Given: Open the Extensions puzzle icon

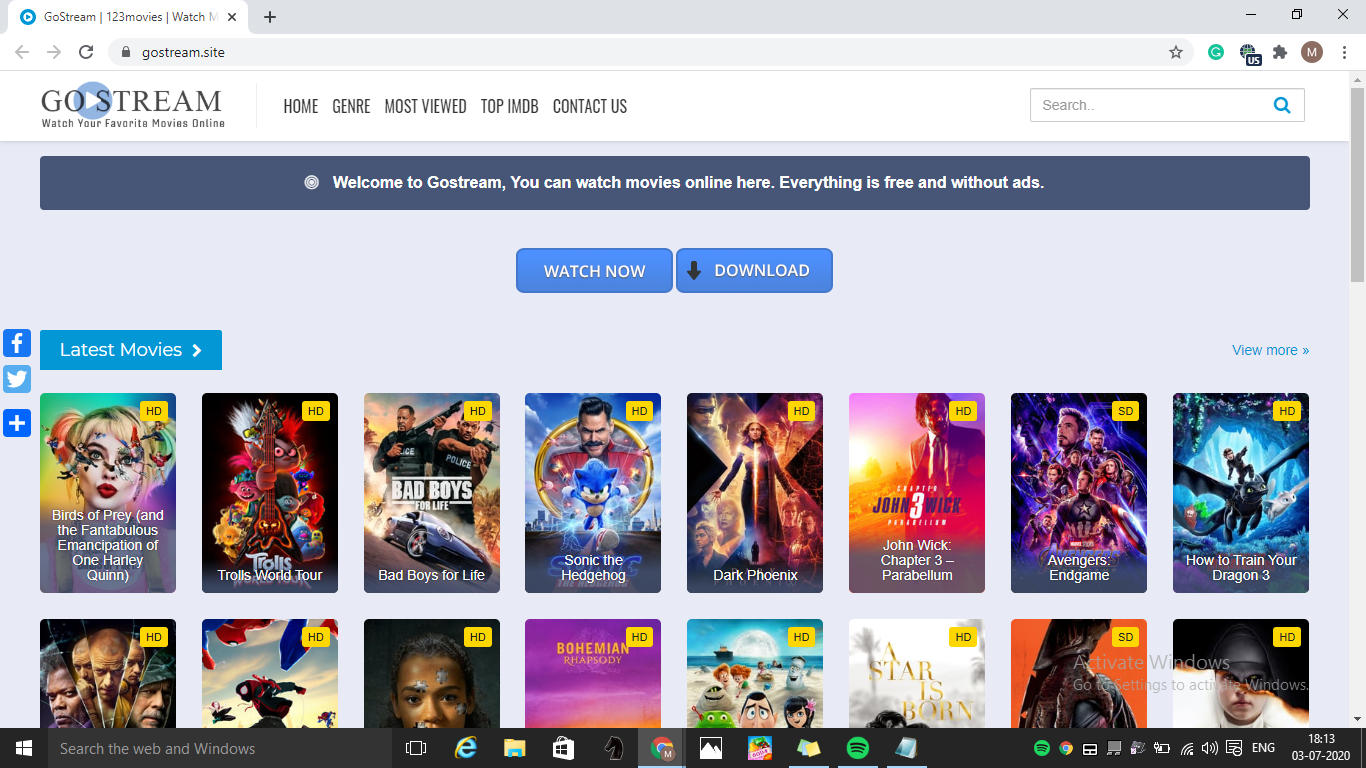Looking at the screenshot, I should (x=1280, y=52).
